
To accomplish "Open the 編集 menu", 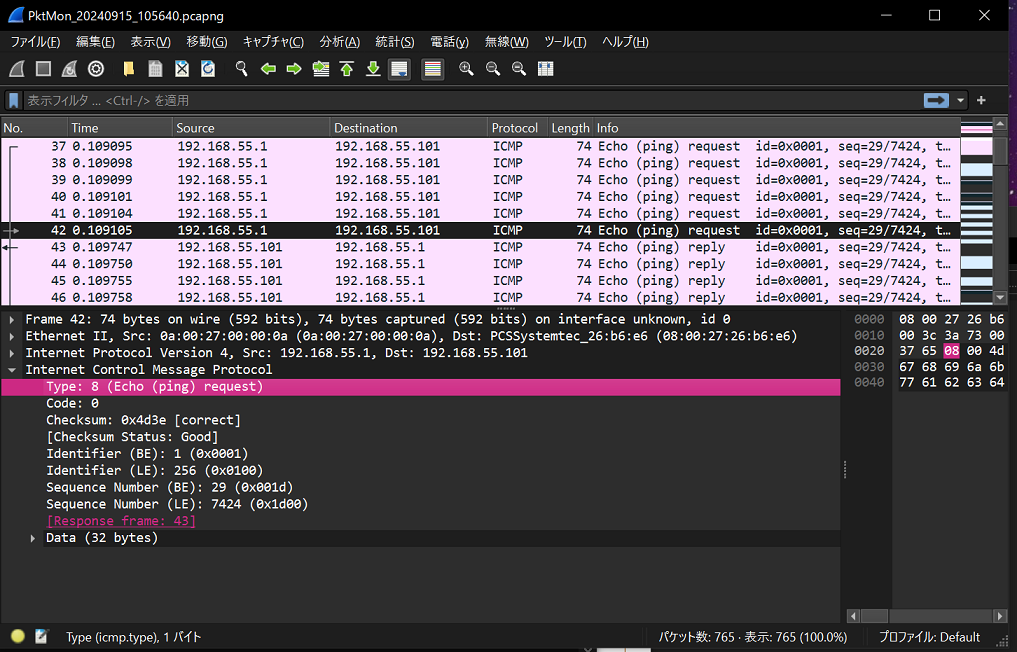I will (x=95, y=42).
